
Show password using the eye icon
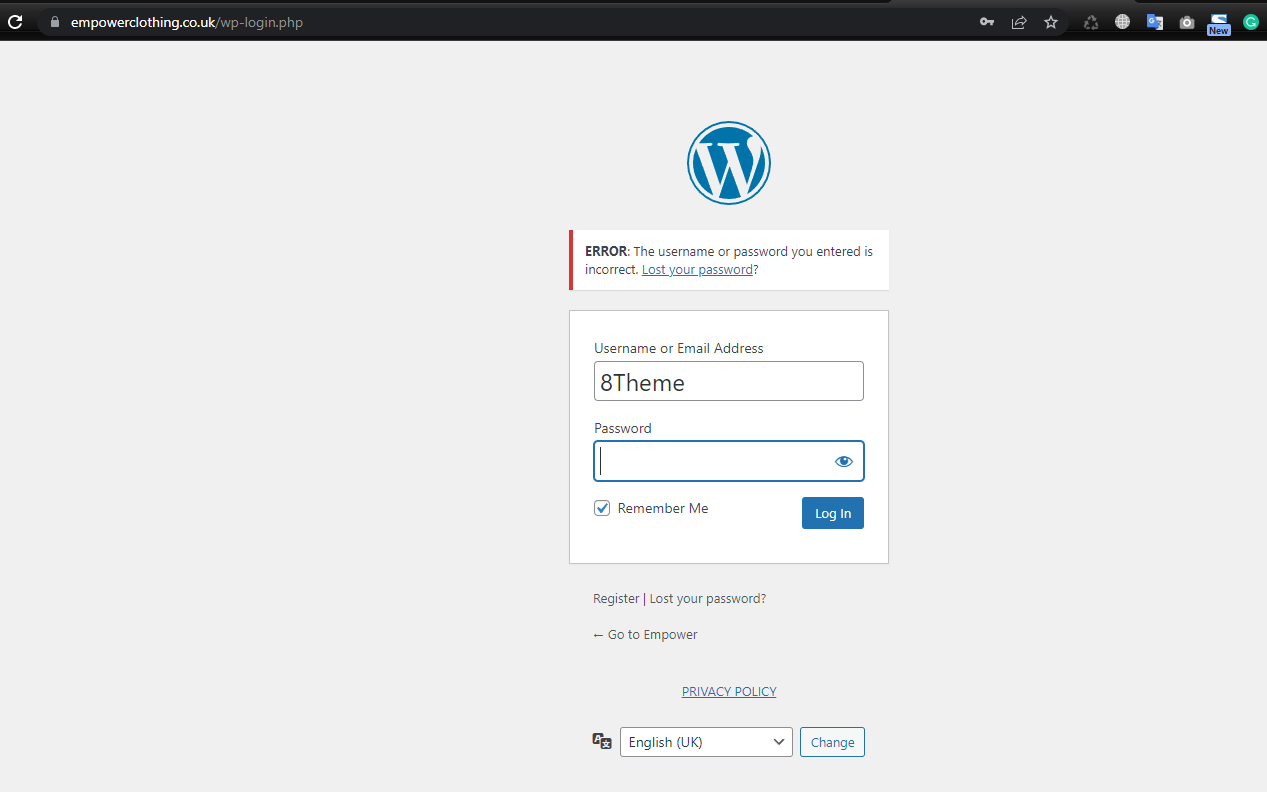(844, 461)
